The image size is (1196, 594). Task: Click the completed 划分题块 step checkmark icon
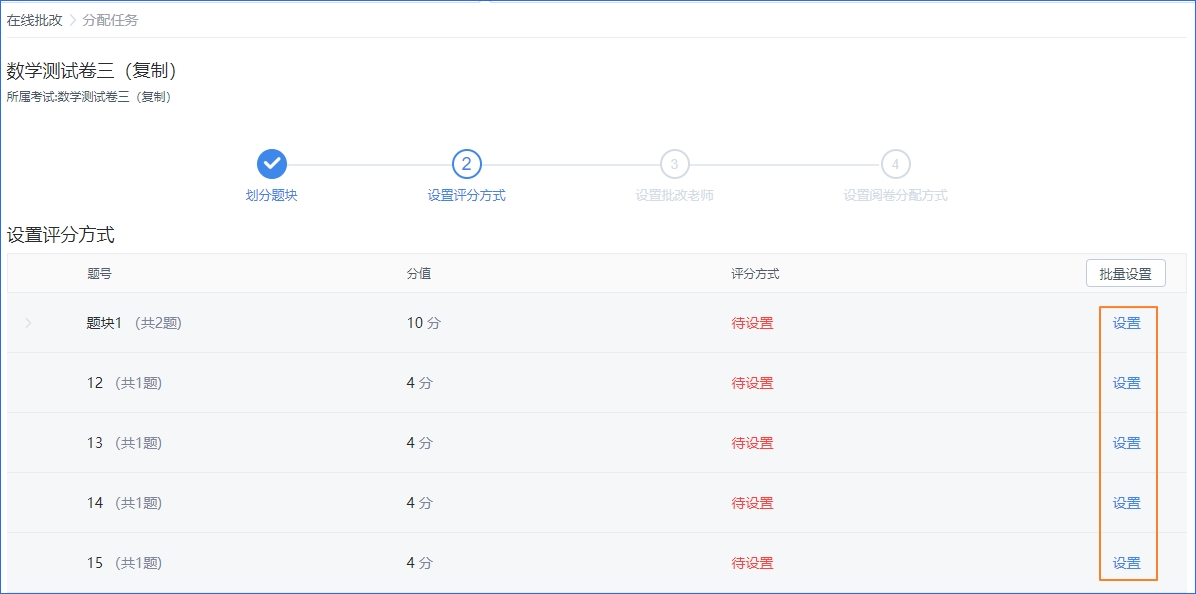coord(271,163)
